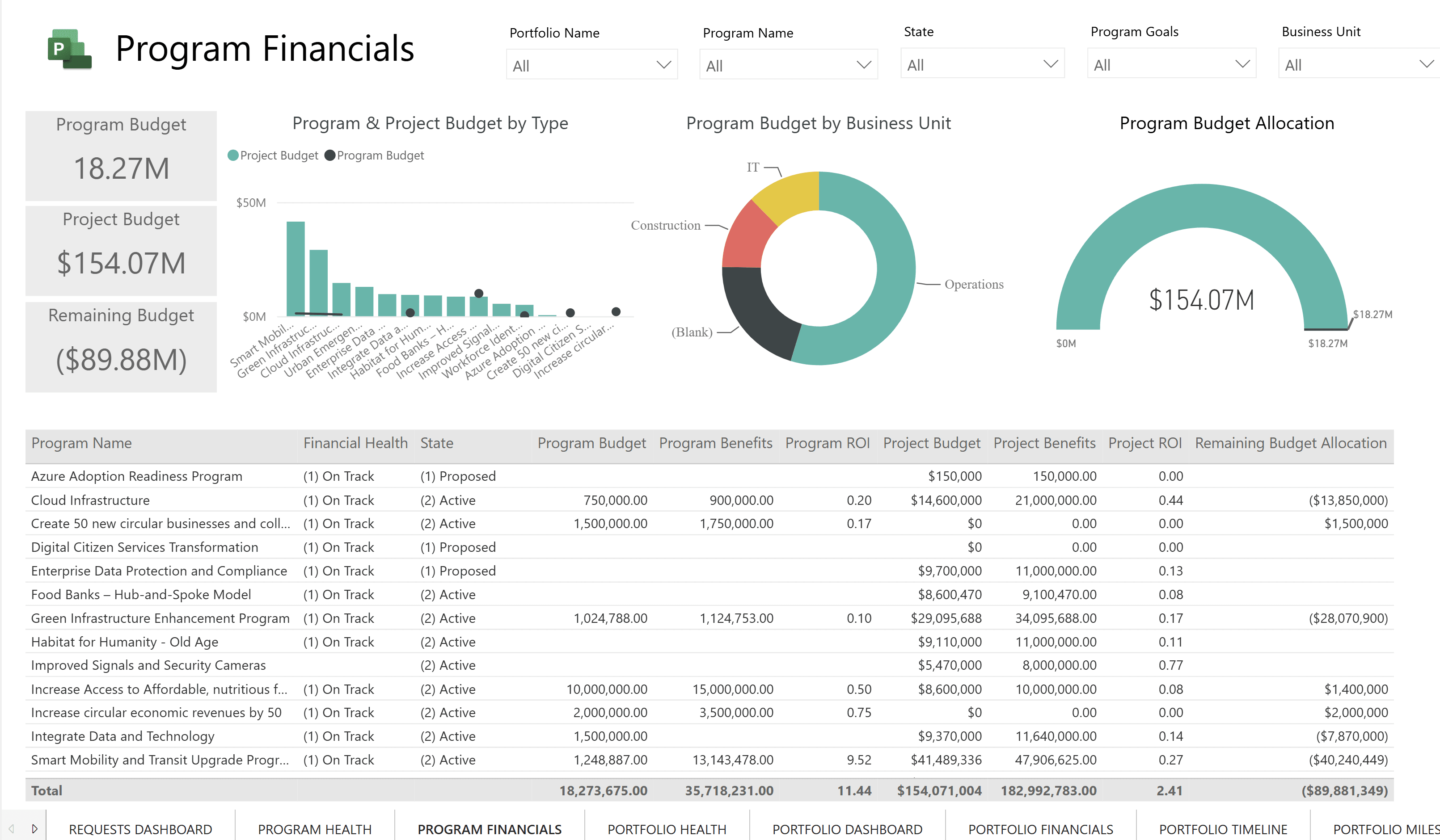This screenshot has height=840, width=1440.
Task: Open the Portfolio Name dropdown
Action: [x=592, y=64]
